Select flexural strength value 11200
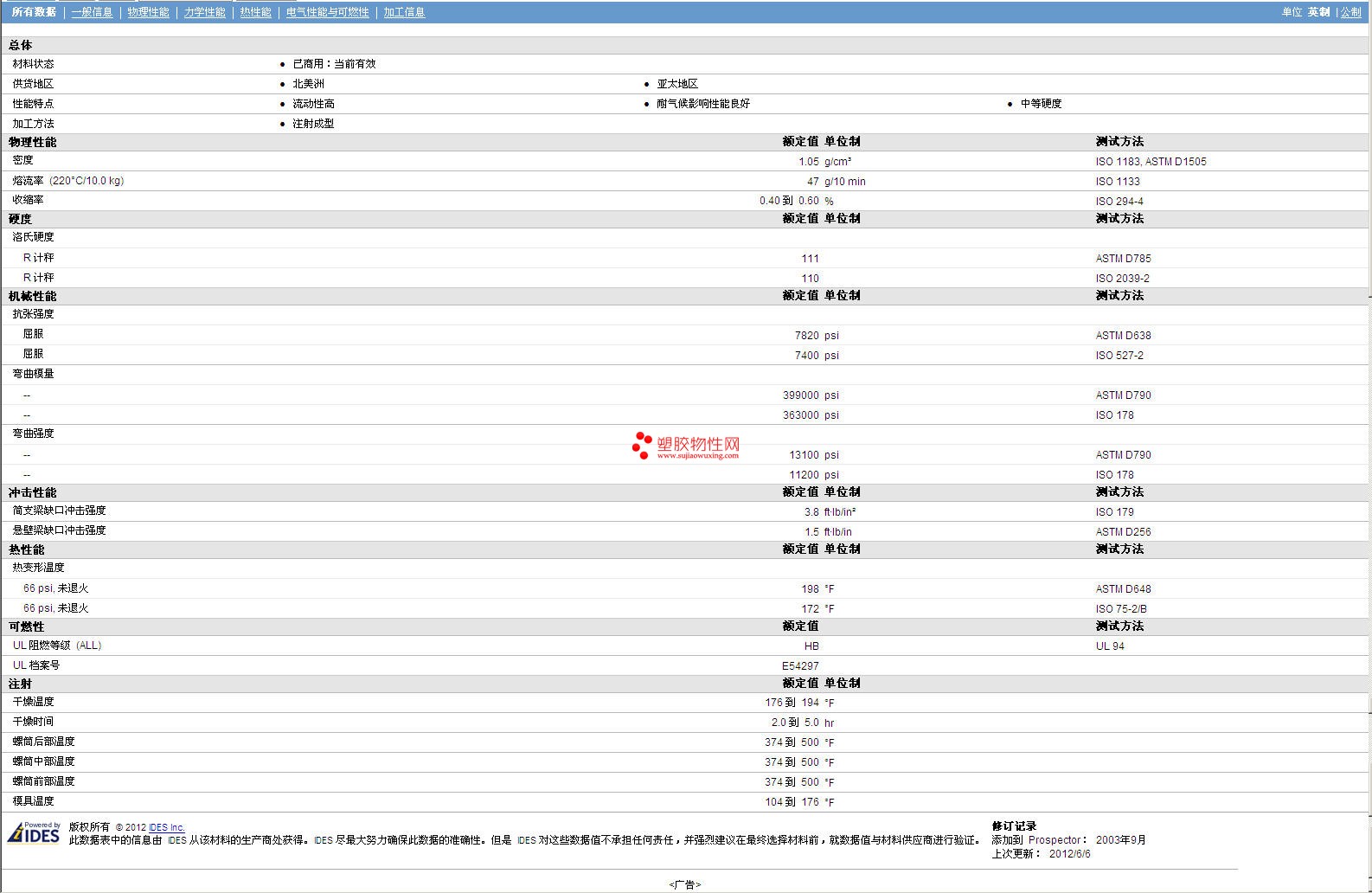The height and width of the screenshot is (893, 1372). (805, 475)
